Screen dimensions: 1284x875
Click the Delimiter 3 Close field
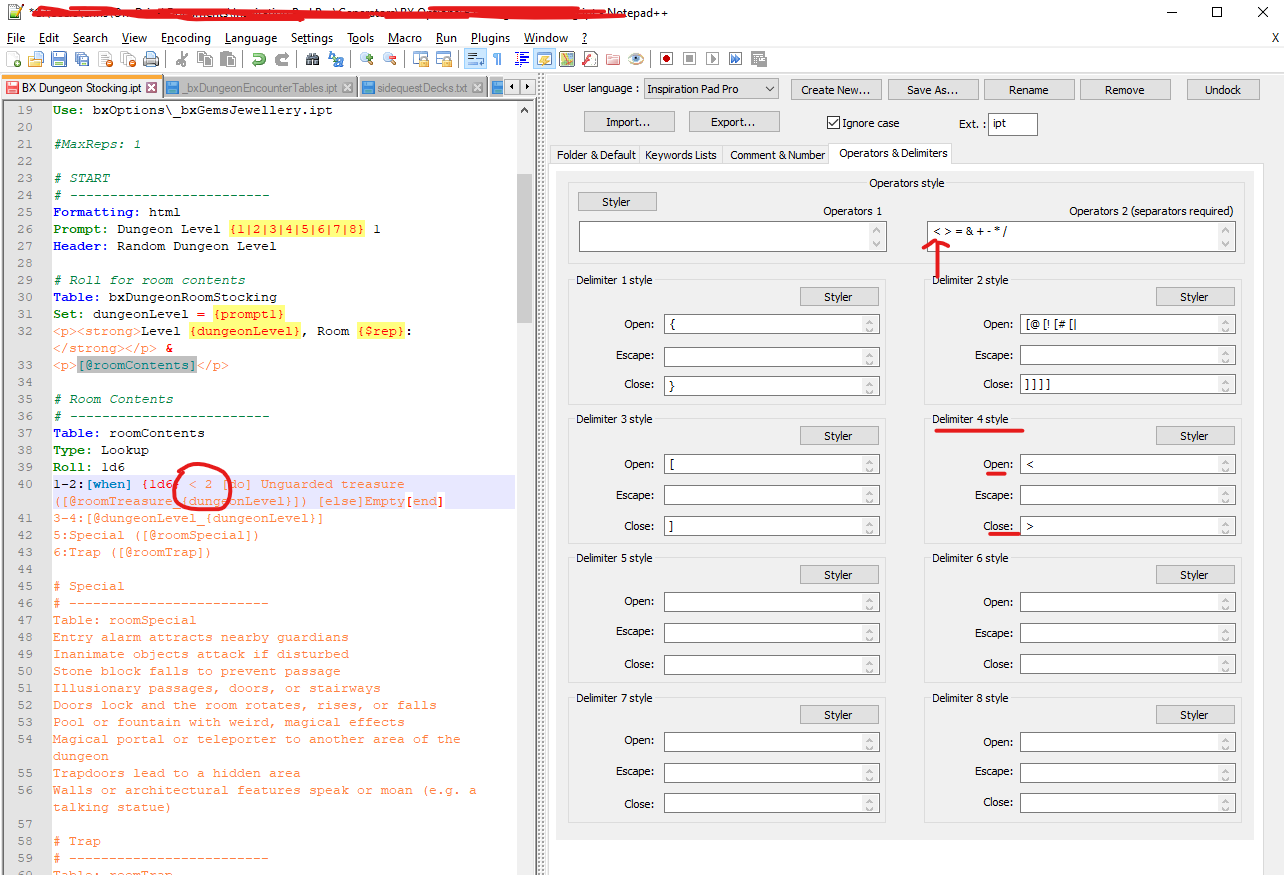772,525
